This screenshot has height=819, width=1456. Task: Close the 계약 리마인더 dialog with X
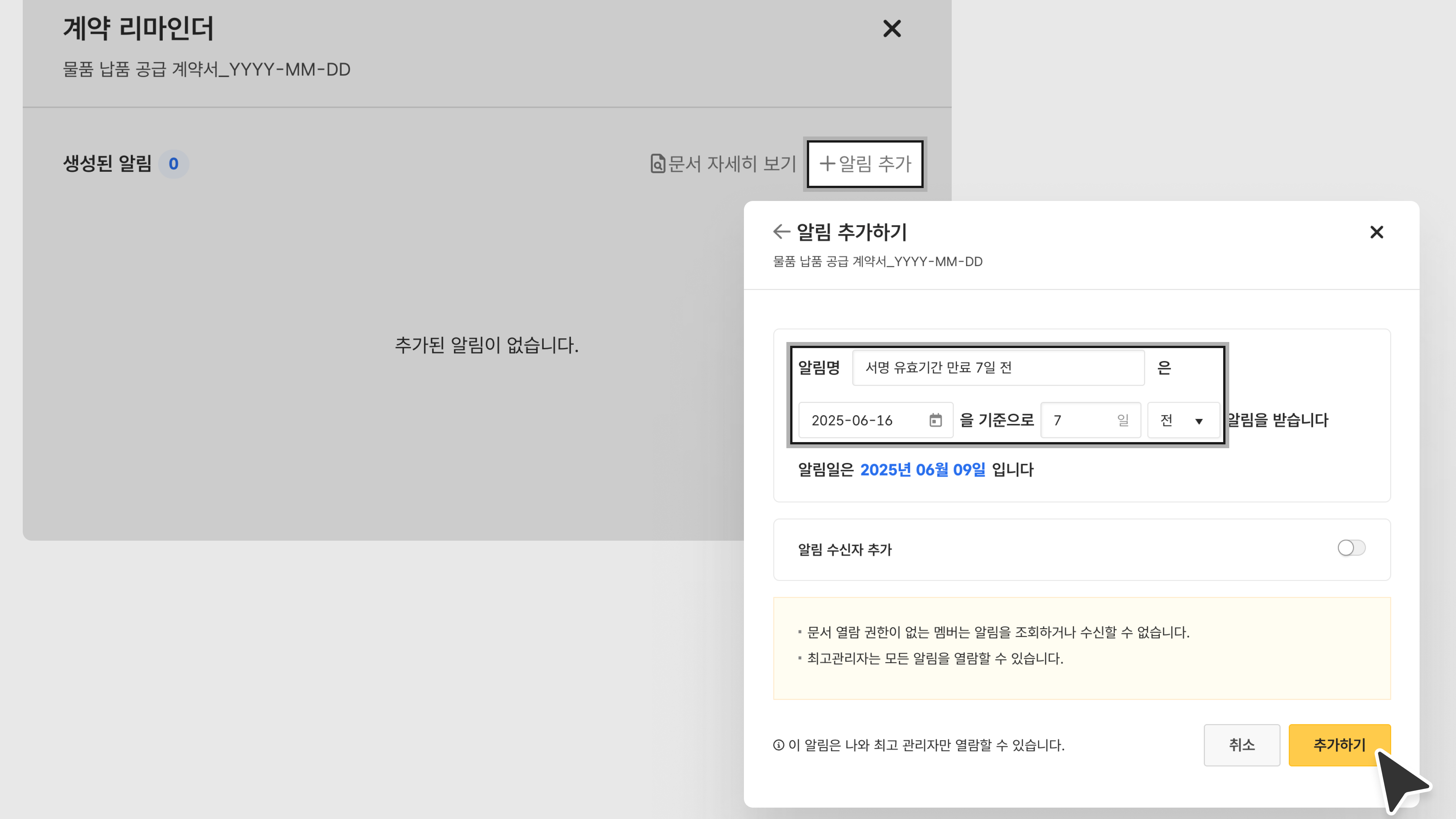pyautogui.click(x=891, y=29)
